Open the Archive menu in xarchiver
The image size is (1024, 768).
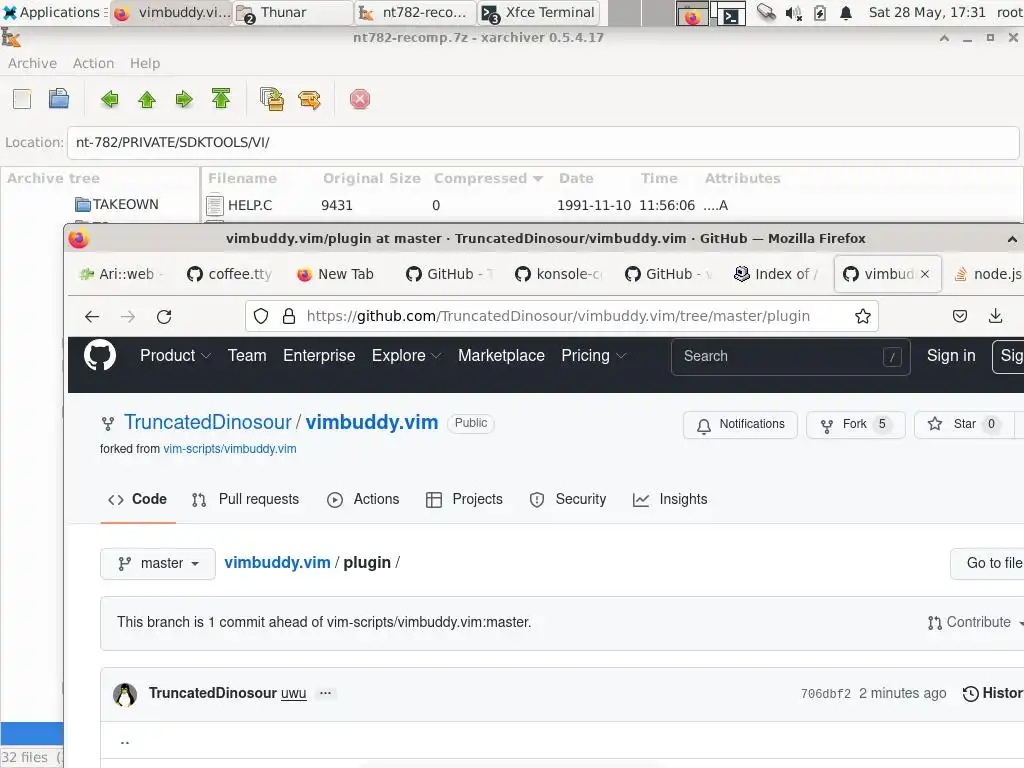tap(32, 63)
